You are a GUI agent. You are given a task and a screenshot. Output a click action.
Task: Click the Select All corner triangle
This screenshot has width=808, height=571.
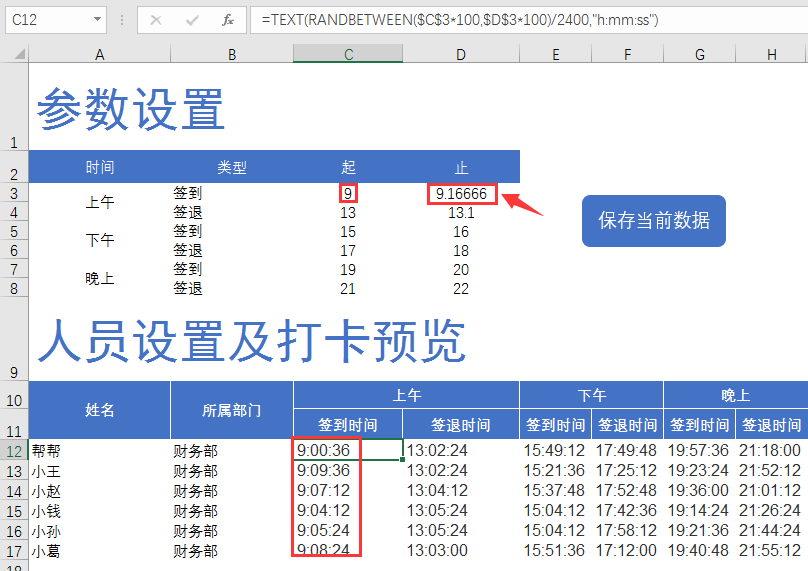pyautogui.click(x=19, y=54)
